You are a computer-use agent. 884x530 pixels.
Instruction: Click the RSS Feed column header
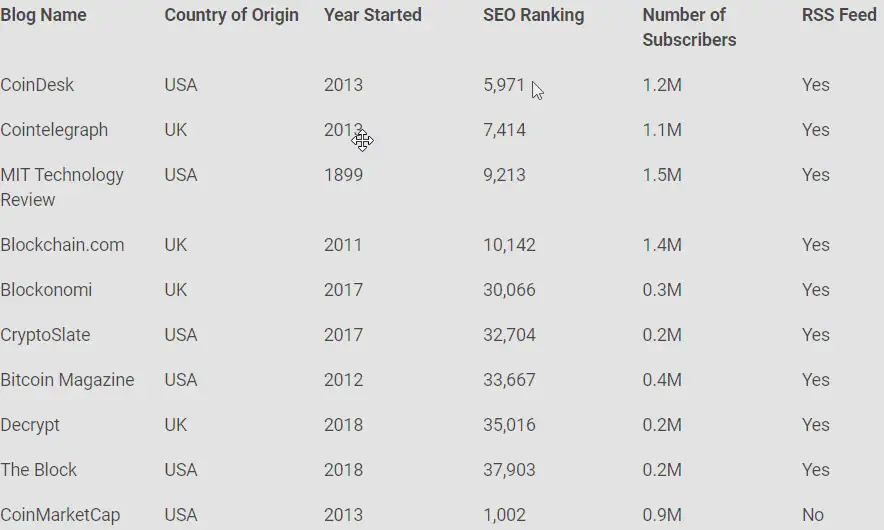coord(838,15)
